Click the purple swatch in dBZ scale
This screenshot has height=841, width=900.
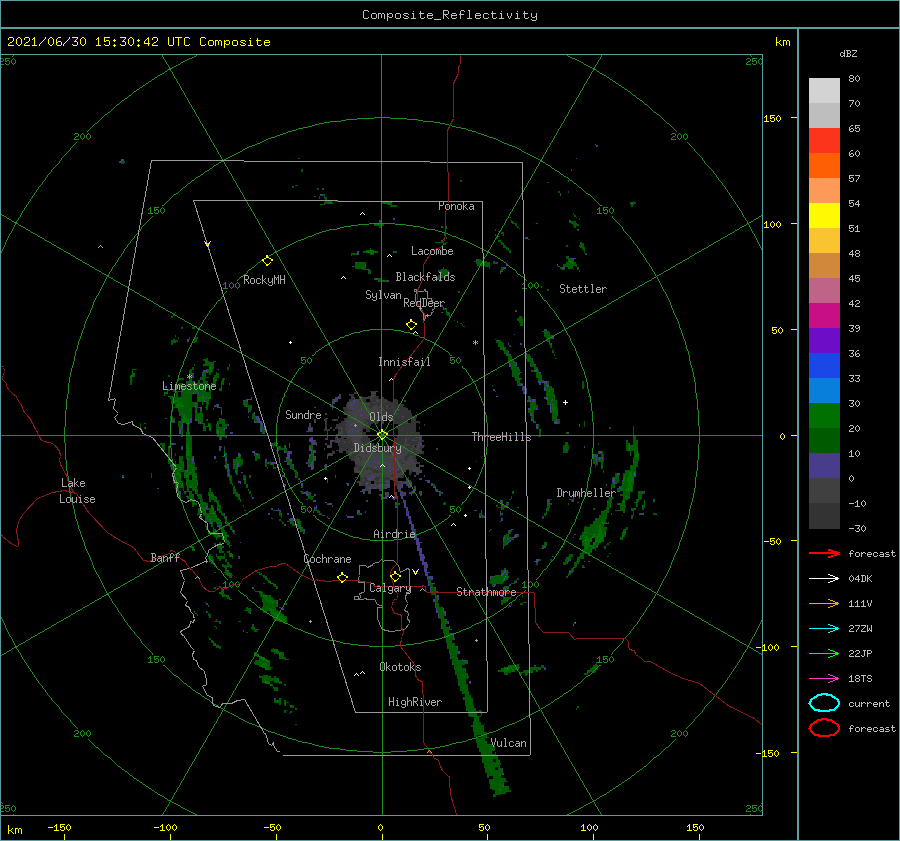pos(824,340)
